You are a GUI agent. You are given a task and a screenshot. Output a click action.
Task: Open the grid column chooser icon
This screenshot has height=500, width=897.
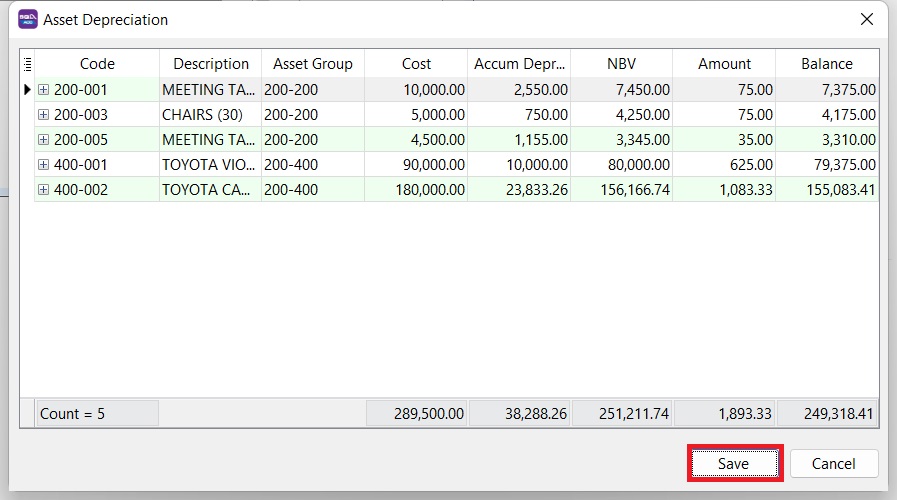27,64
